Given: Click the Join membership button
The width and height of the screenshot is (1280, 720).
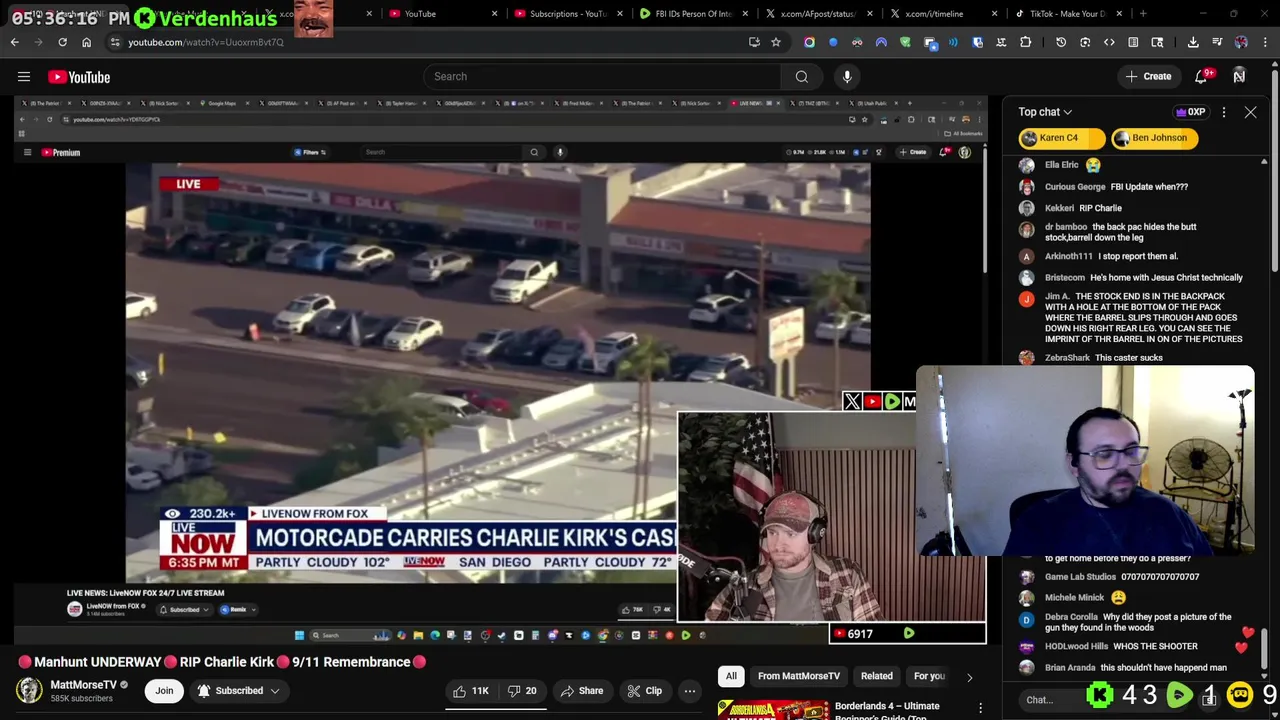Looking at the screenshot, I should click(x=164, y=691).
